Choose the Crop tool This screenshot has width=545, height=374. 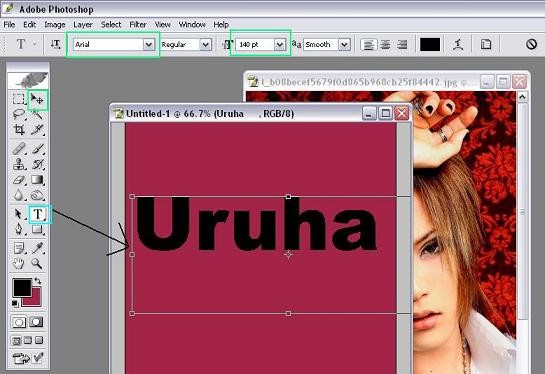click(x=19, y=130)
